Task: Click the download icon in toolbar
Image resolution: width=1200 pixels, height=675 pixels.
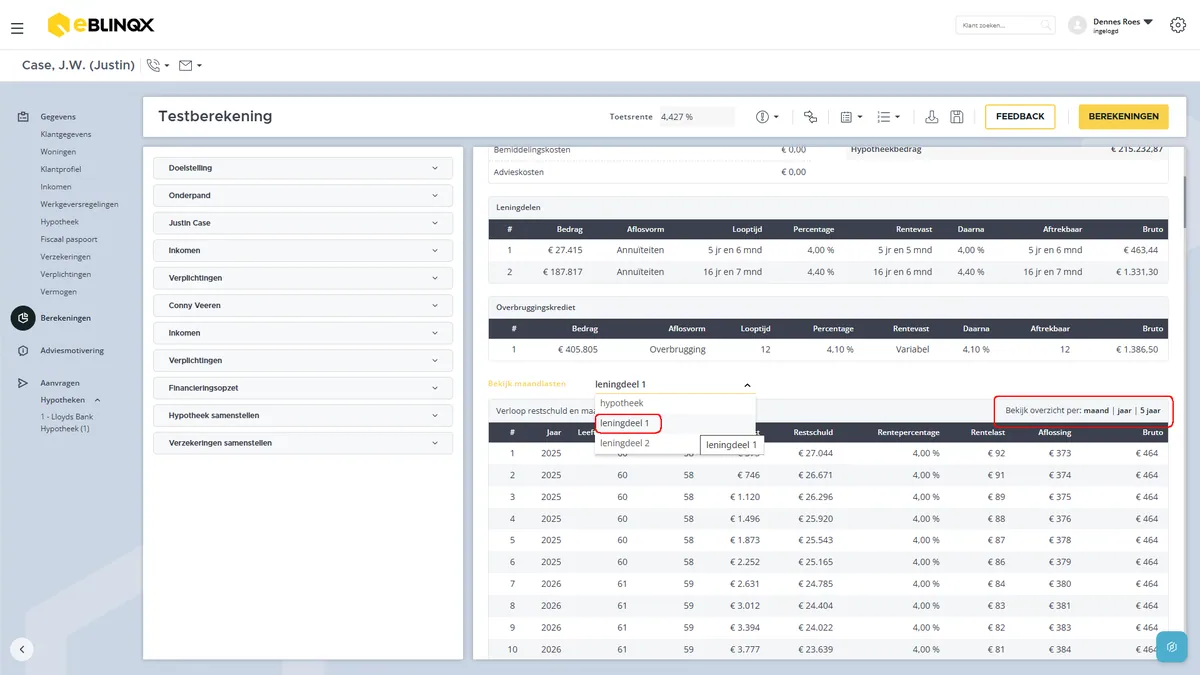Action: click(x=931, y=117)
